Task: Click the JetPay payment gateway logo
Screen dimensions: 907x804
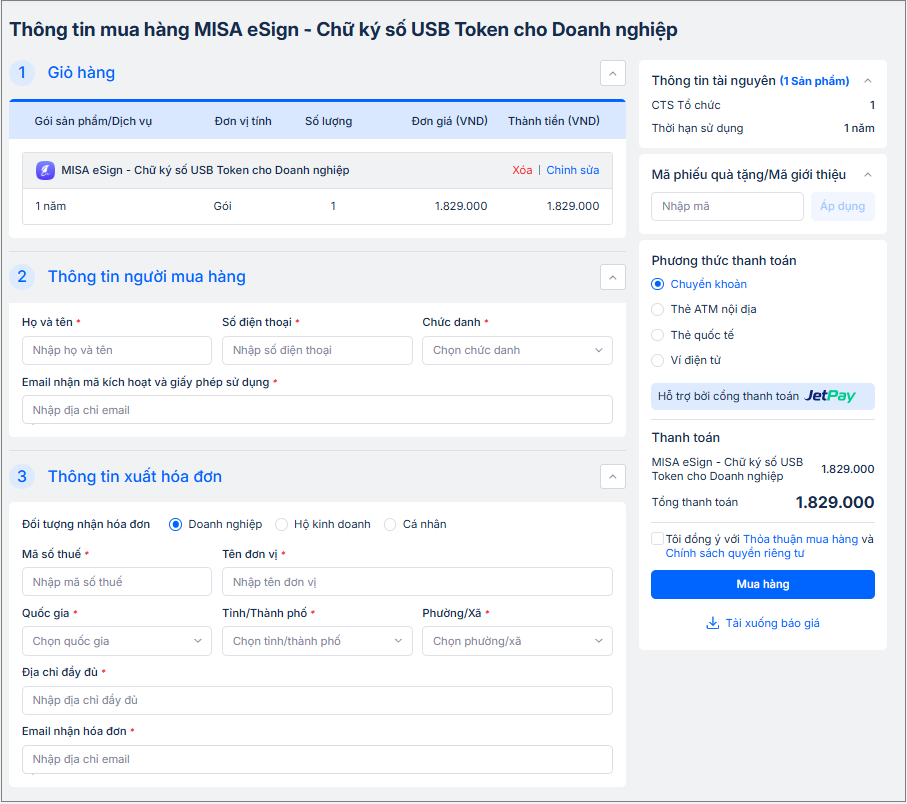Action: 830,396
